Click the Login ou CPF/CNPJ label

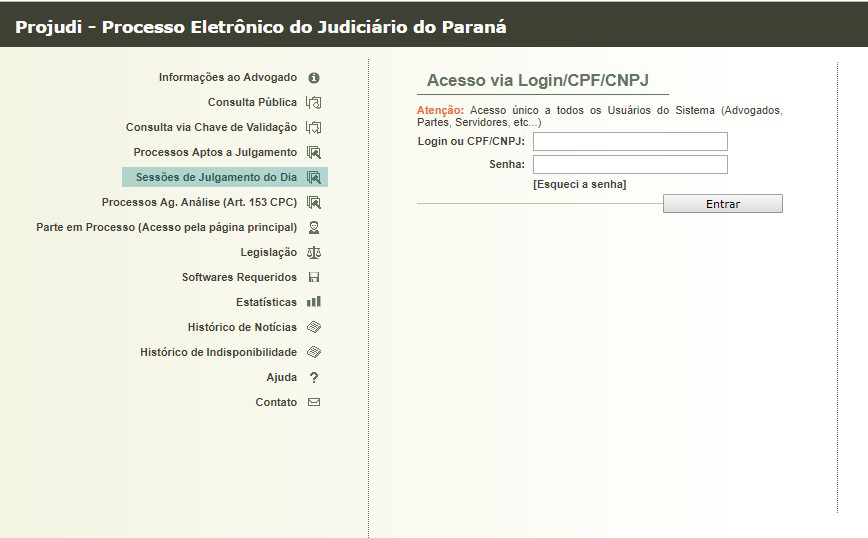471,141
